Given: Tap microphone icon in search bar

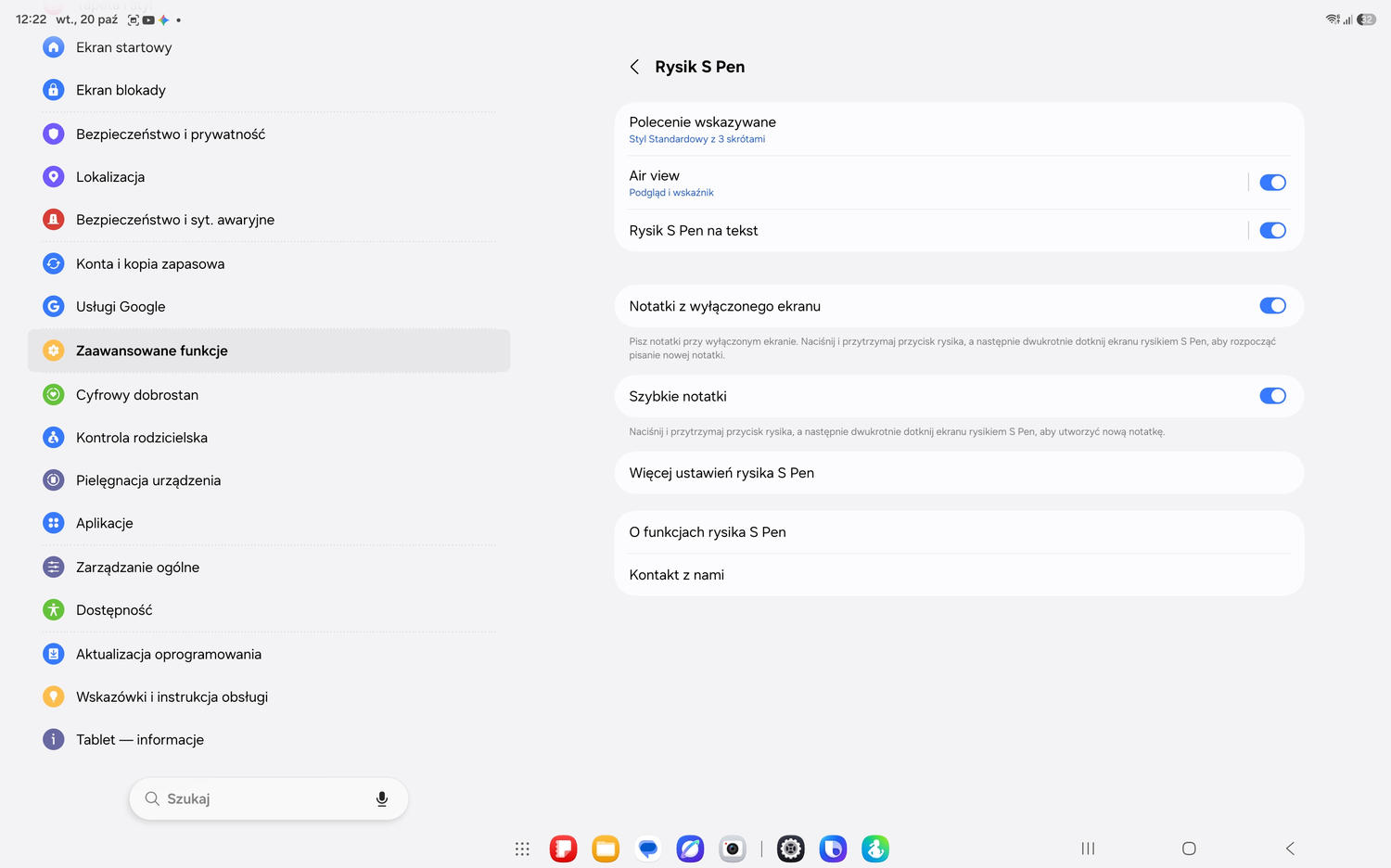Looking at the screenshot, I should 381,798.
